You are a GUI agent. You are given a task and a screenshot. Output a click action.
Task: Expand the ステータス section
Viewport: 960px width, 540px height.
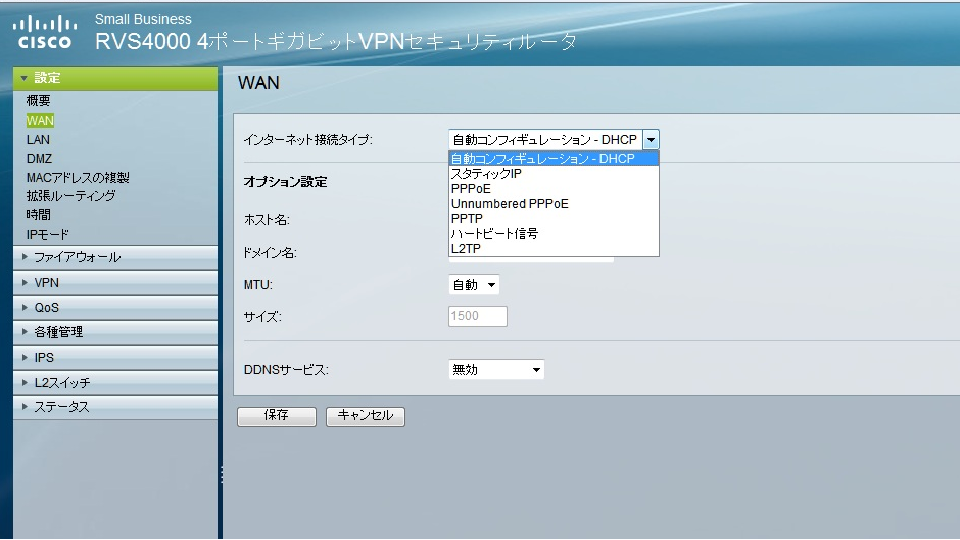tap(115, 407)
